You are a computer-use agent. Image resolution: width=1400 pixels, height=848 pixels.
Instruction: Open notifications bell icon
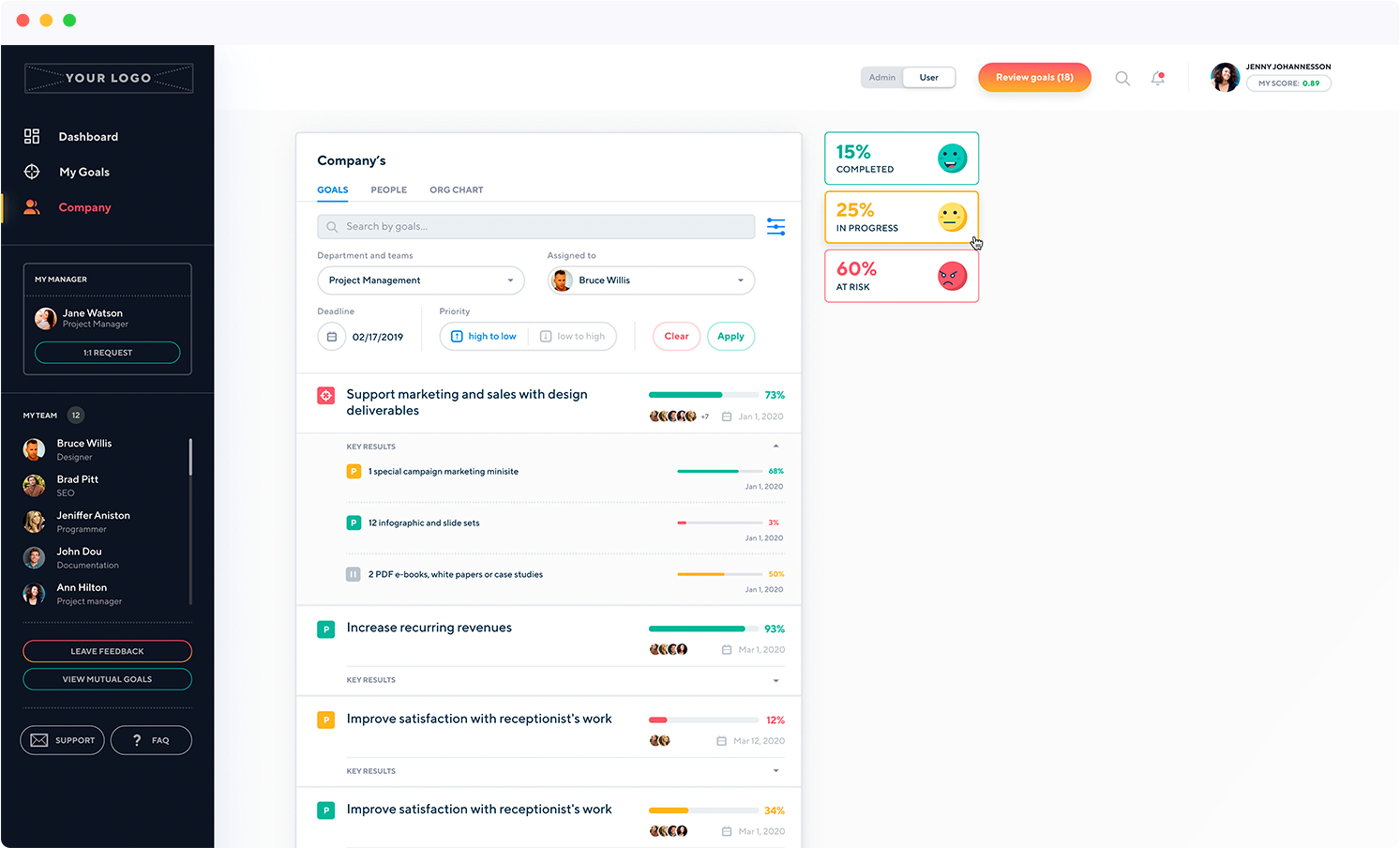tap(1158, 78)
